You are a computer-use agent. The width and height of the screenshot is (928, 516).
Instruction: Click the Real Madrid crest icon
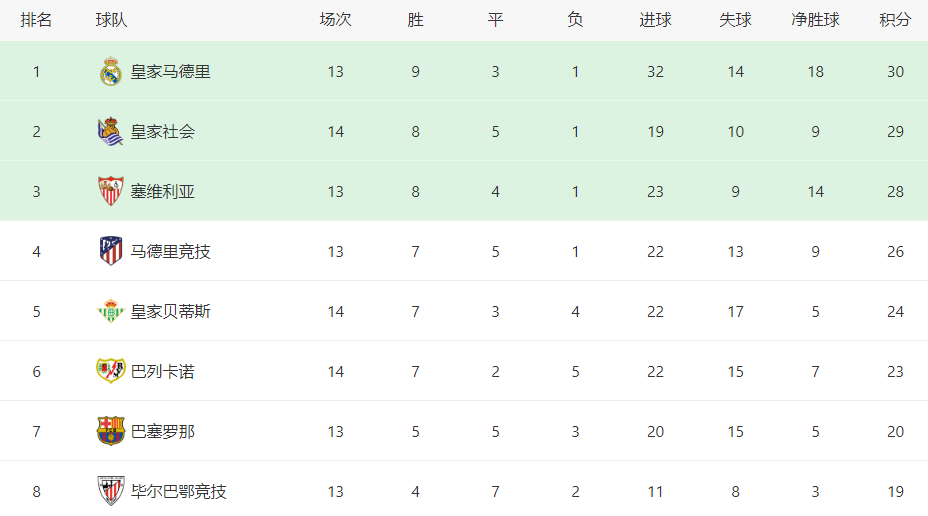click(x=111, y=72)
